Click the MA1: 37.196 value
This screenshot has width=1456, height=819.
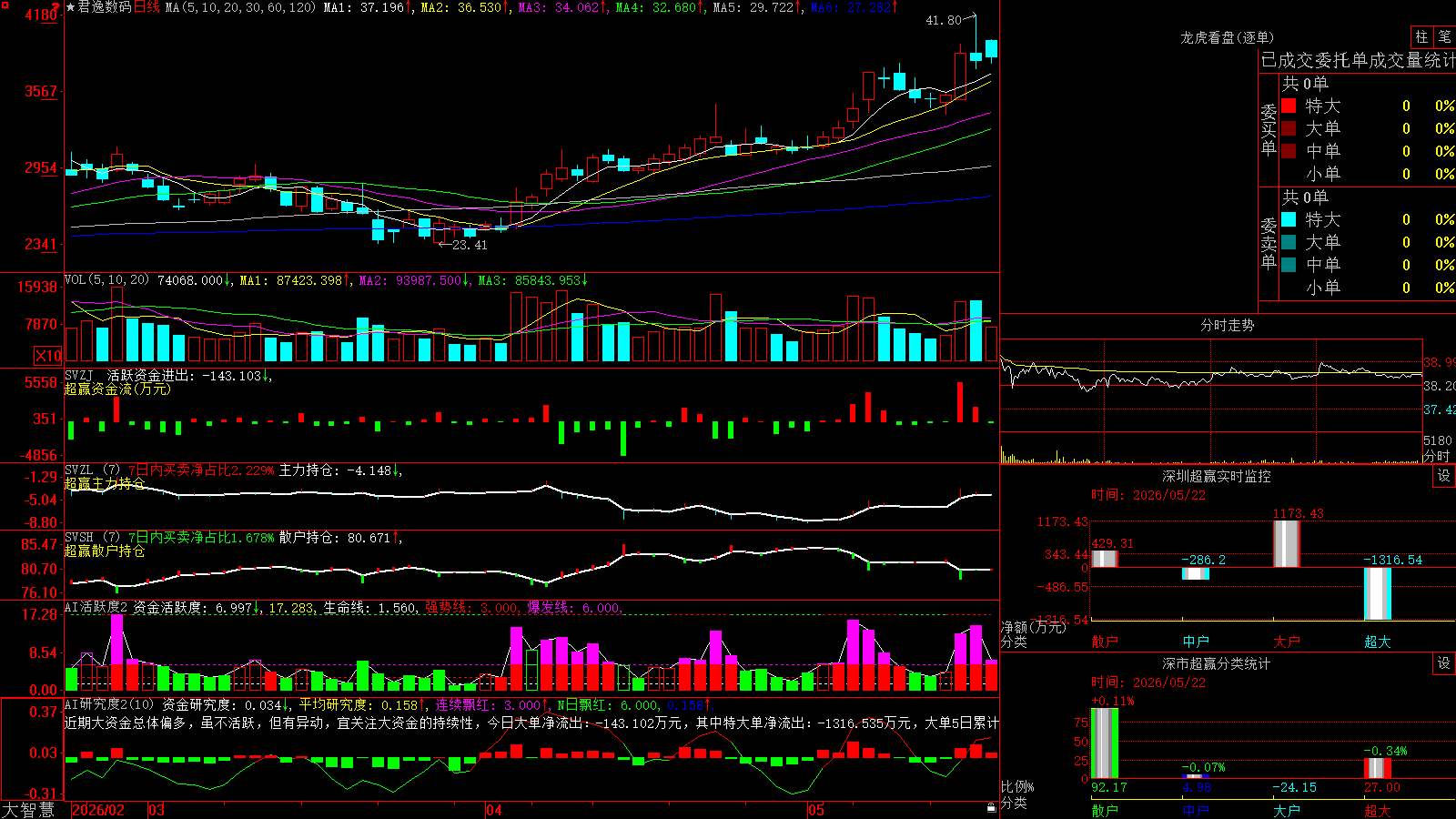pyautogui.click(x=363, y=7)
